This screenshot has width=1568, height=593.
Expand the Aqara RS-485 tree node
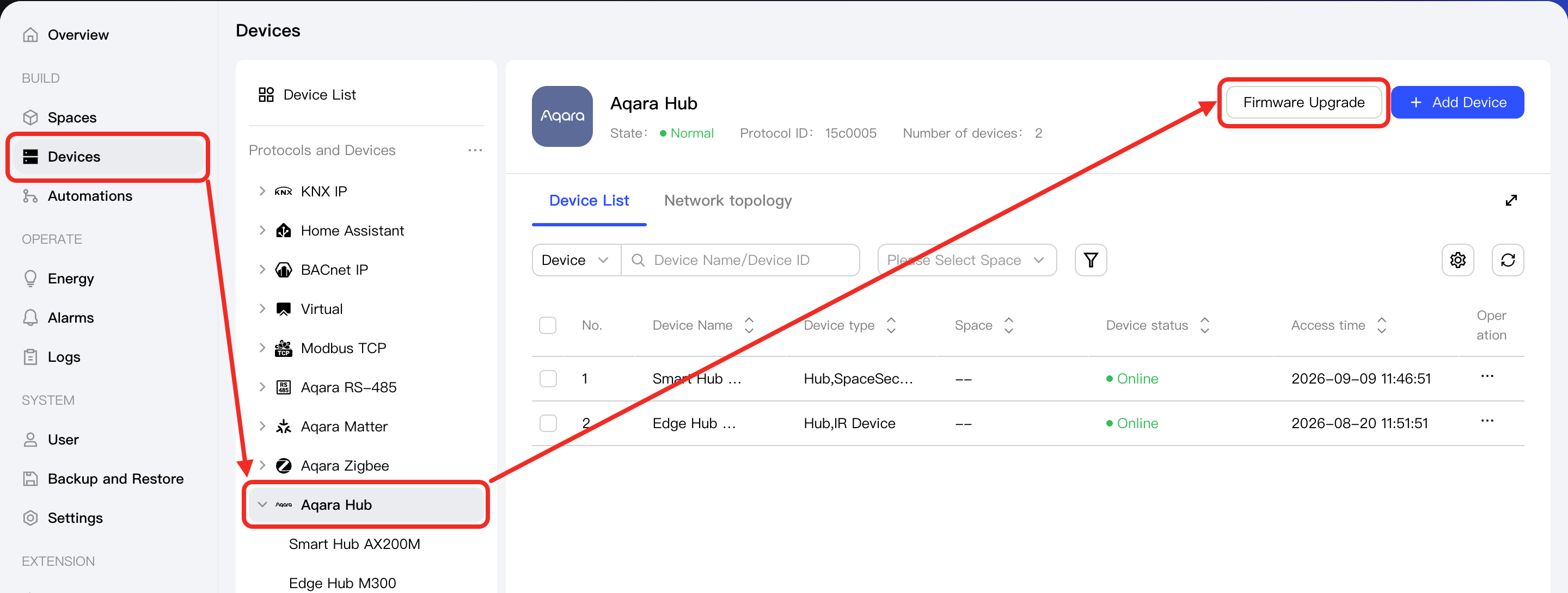point(262,387)
